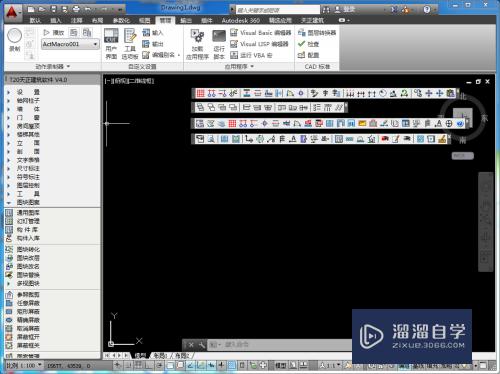Expand the applications (应用程序) panel
The image size is (500, 374).
pyautogui.click(x=239, y=66)
